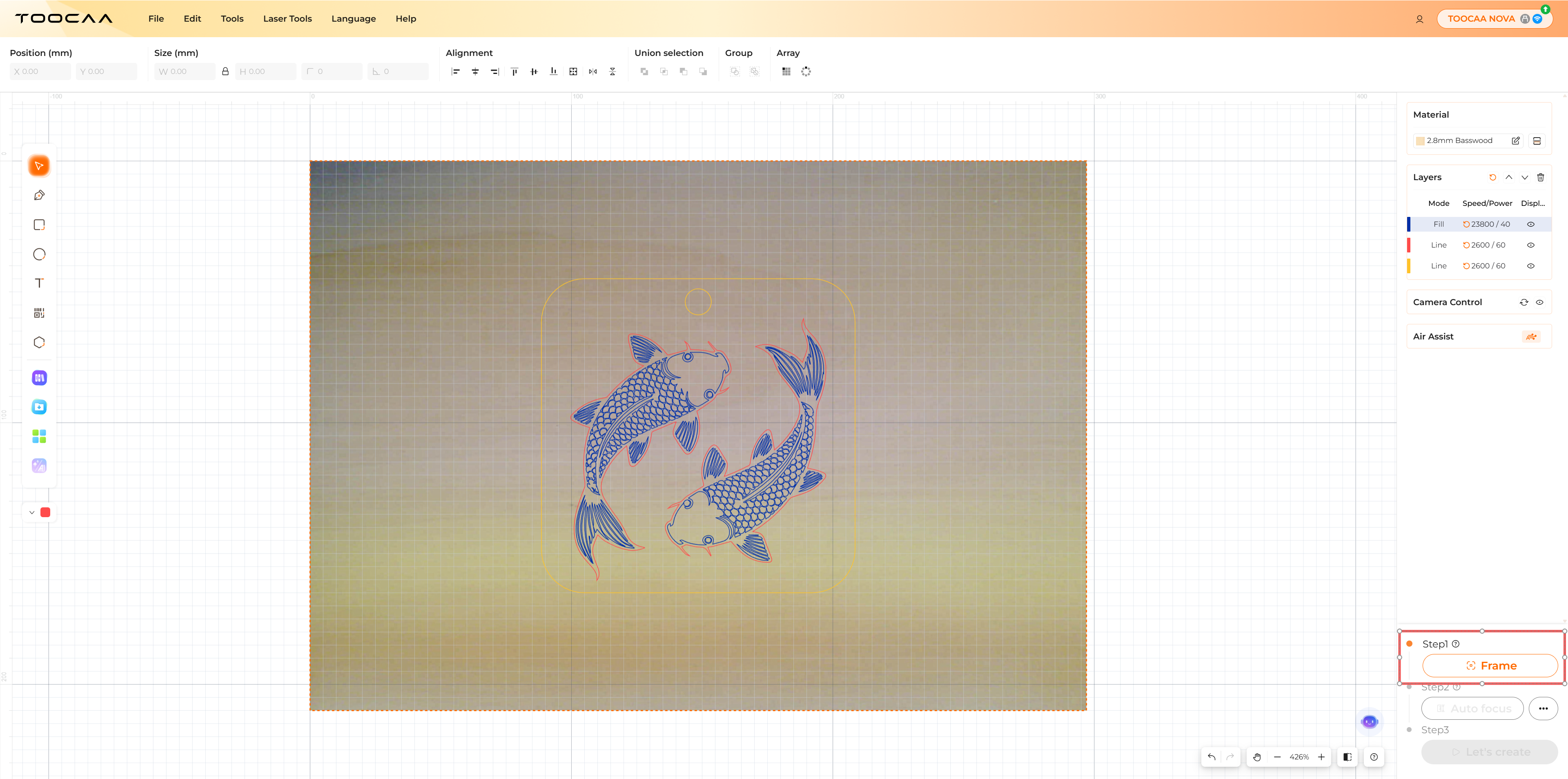Open Auto focus more options button
The height and width of the screenshot is (779, 1568).
(x=1543, y=708)
